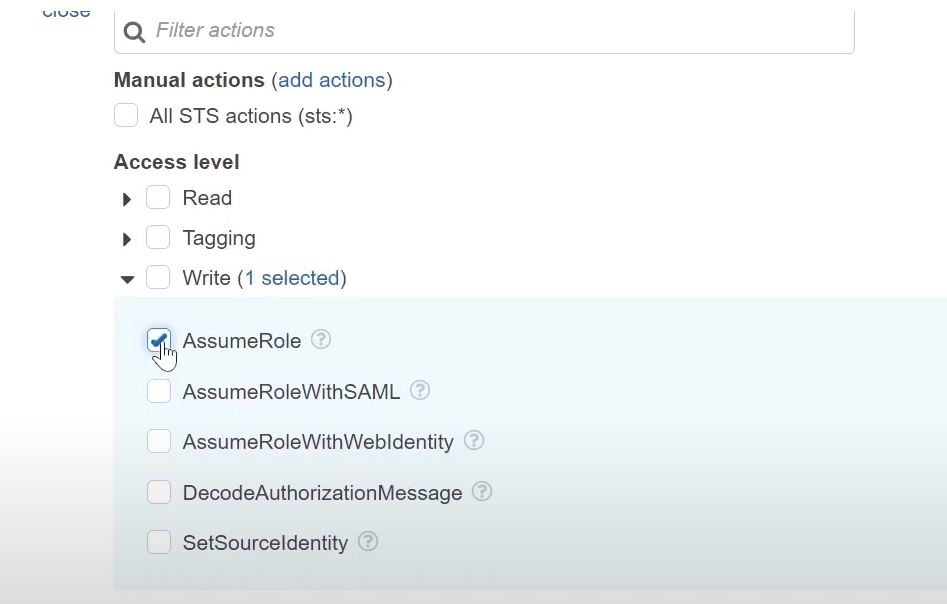Collapse the Write access level group

coord(127,279)
